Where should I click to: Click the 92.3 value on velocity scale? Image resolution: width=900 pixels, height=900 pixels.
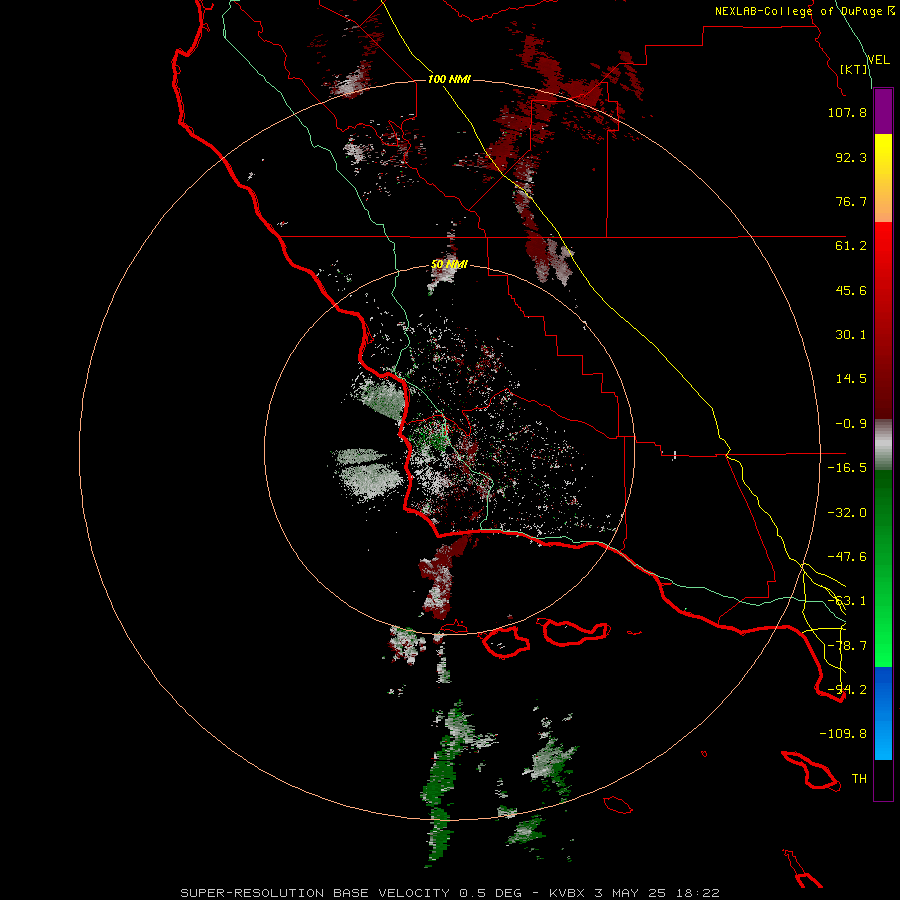coord(851,157)
